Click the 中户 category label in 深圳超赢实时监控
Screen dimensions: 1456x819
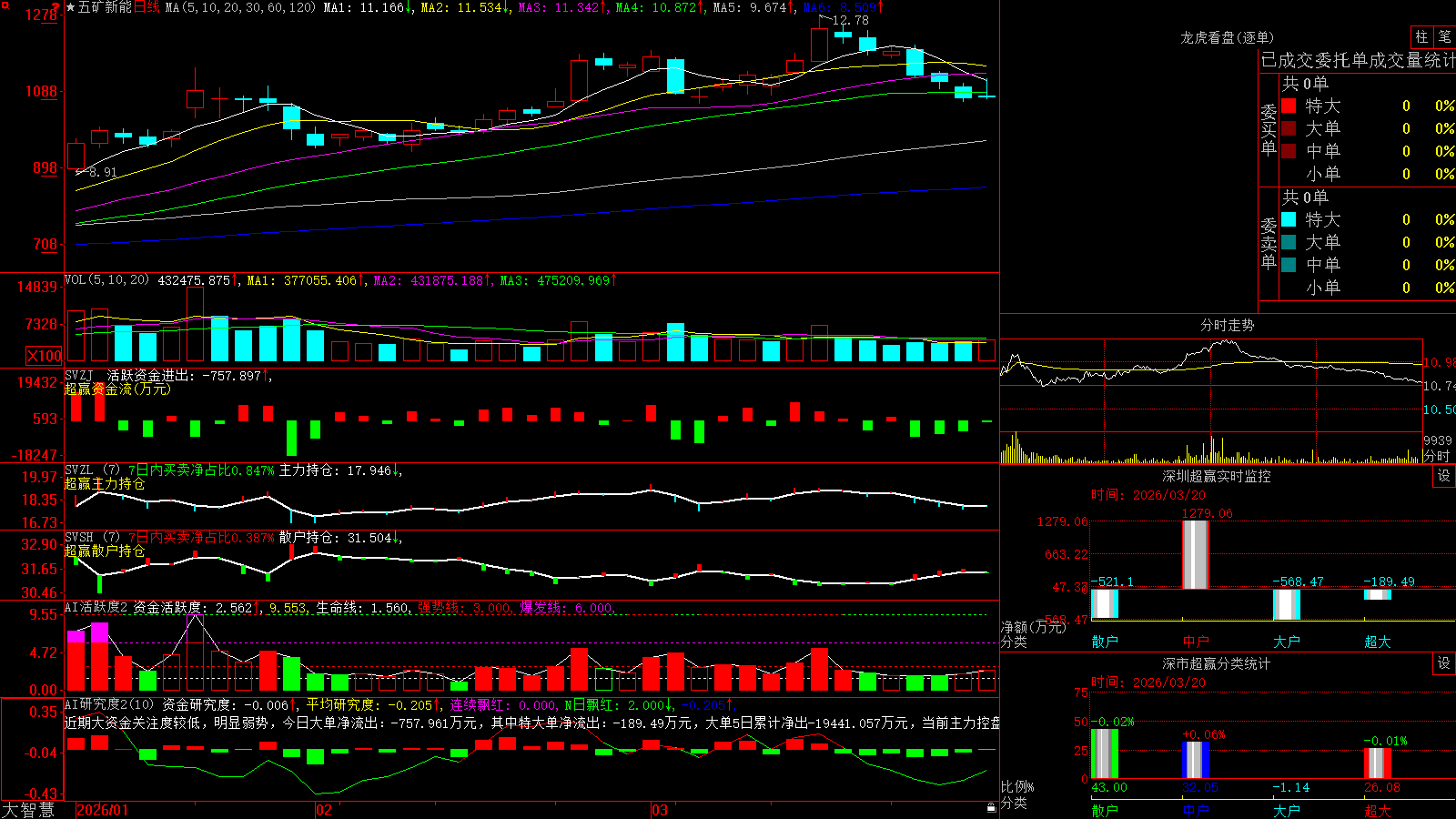point(1196,642)
